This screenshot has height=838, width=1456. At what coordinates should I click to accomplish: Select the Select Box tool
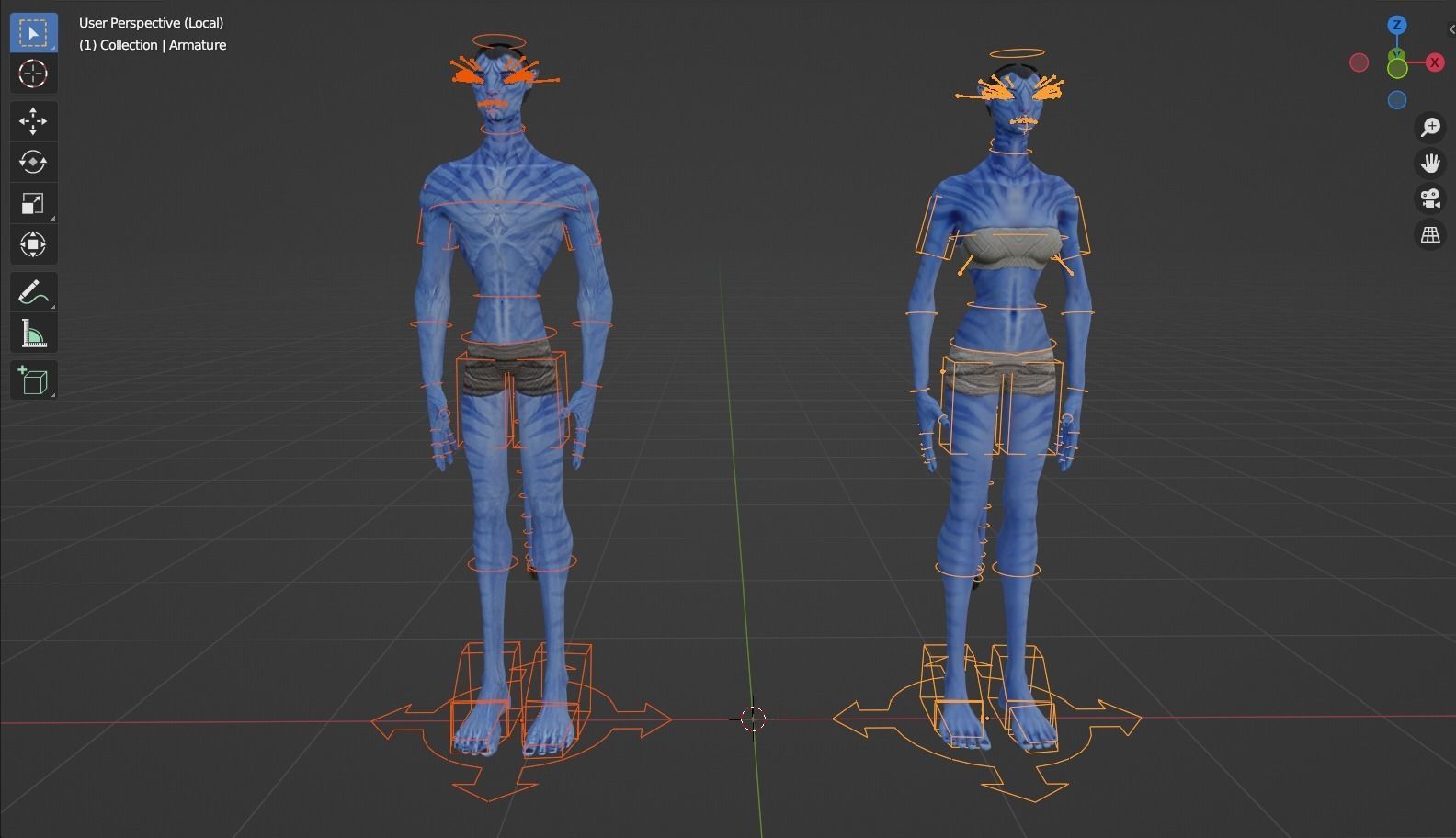[33, 33]
